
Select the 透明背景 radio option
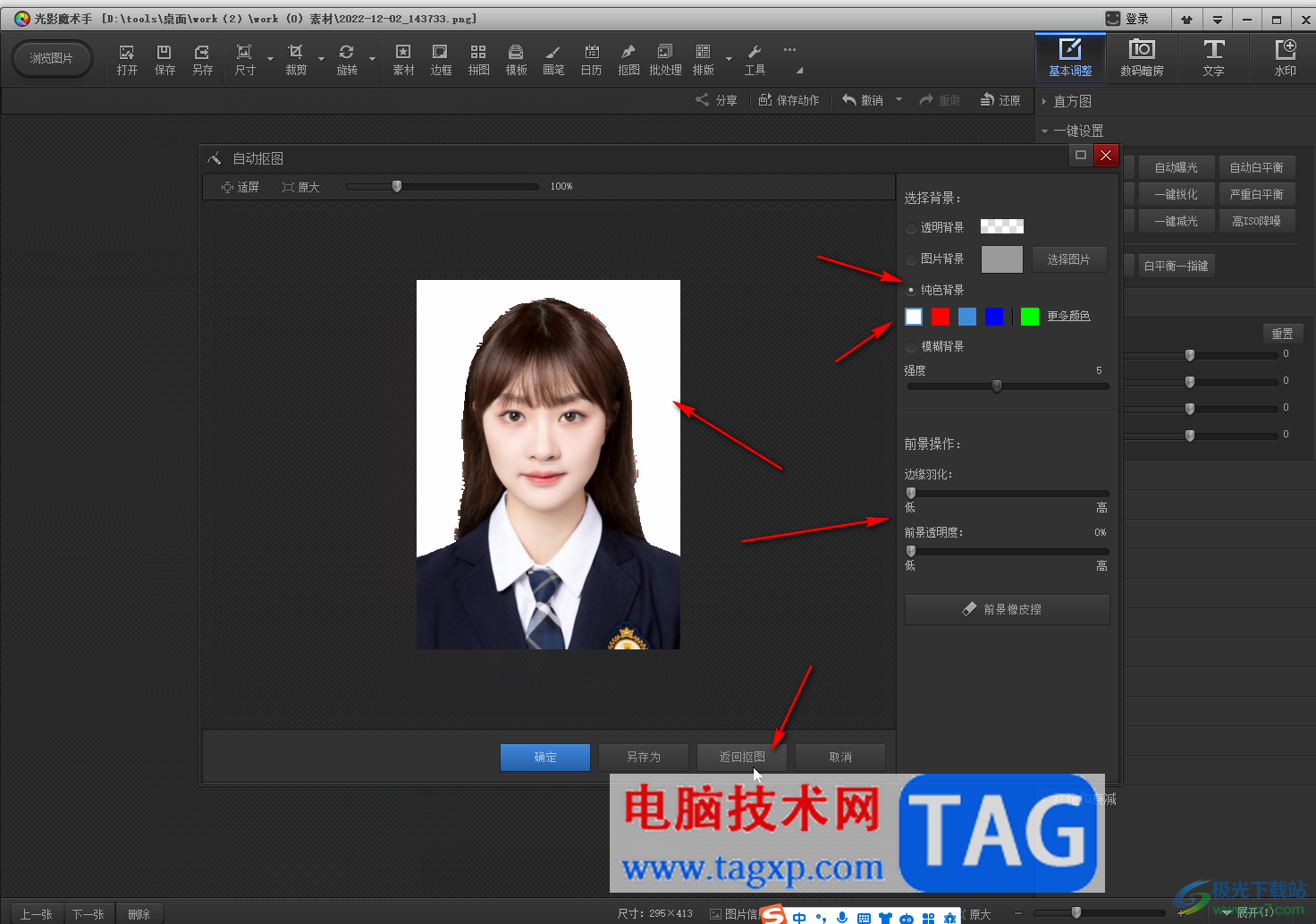click(911, 228)
